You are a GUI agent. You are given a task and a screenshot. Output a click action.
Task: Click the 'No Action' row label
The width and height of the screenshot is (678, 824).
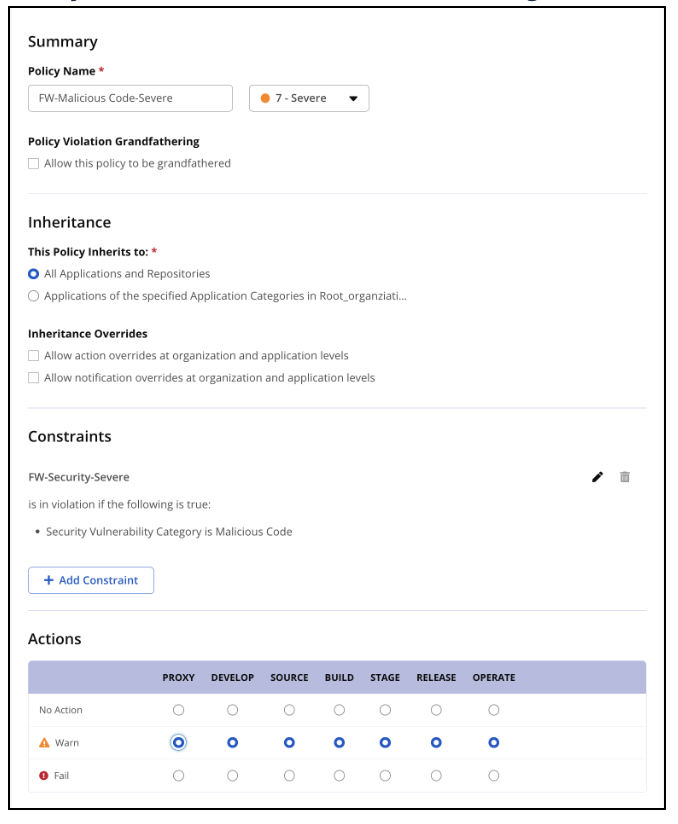pyautogui.click(x=61, y=710)
